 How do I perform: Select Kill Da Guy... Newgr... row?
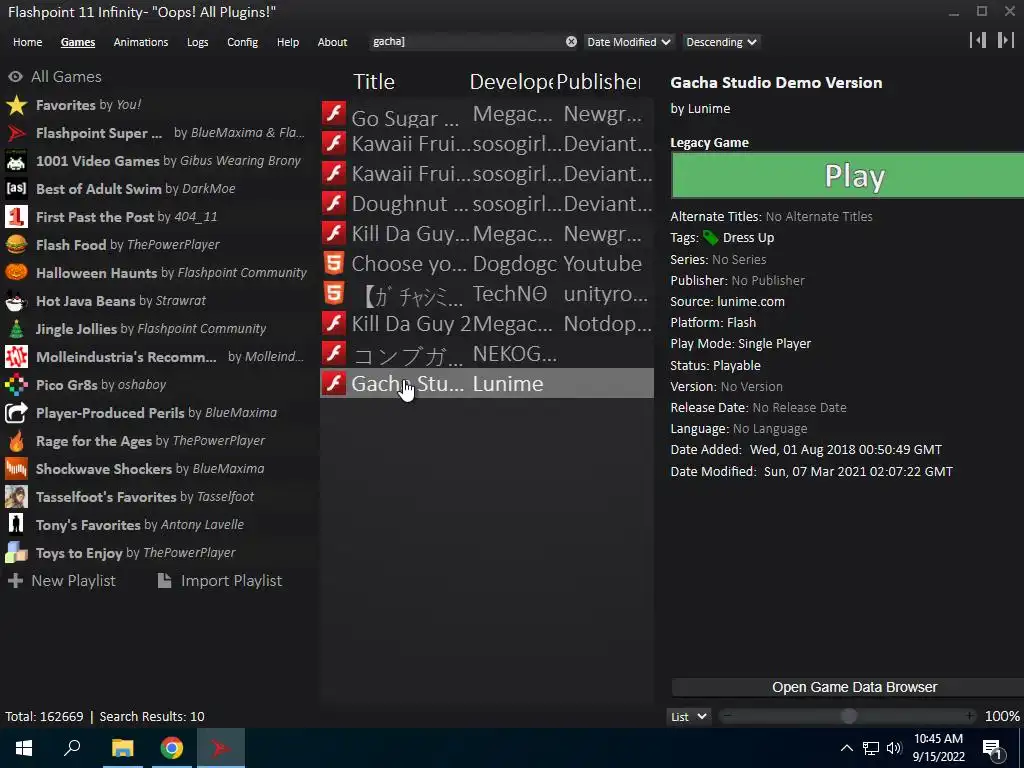point(487,233)
